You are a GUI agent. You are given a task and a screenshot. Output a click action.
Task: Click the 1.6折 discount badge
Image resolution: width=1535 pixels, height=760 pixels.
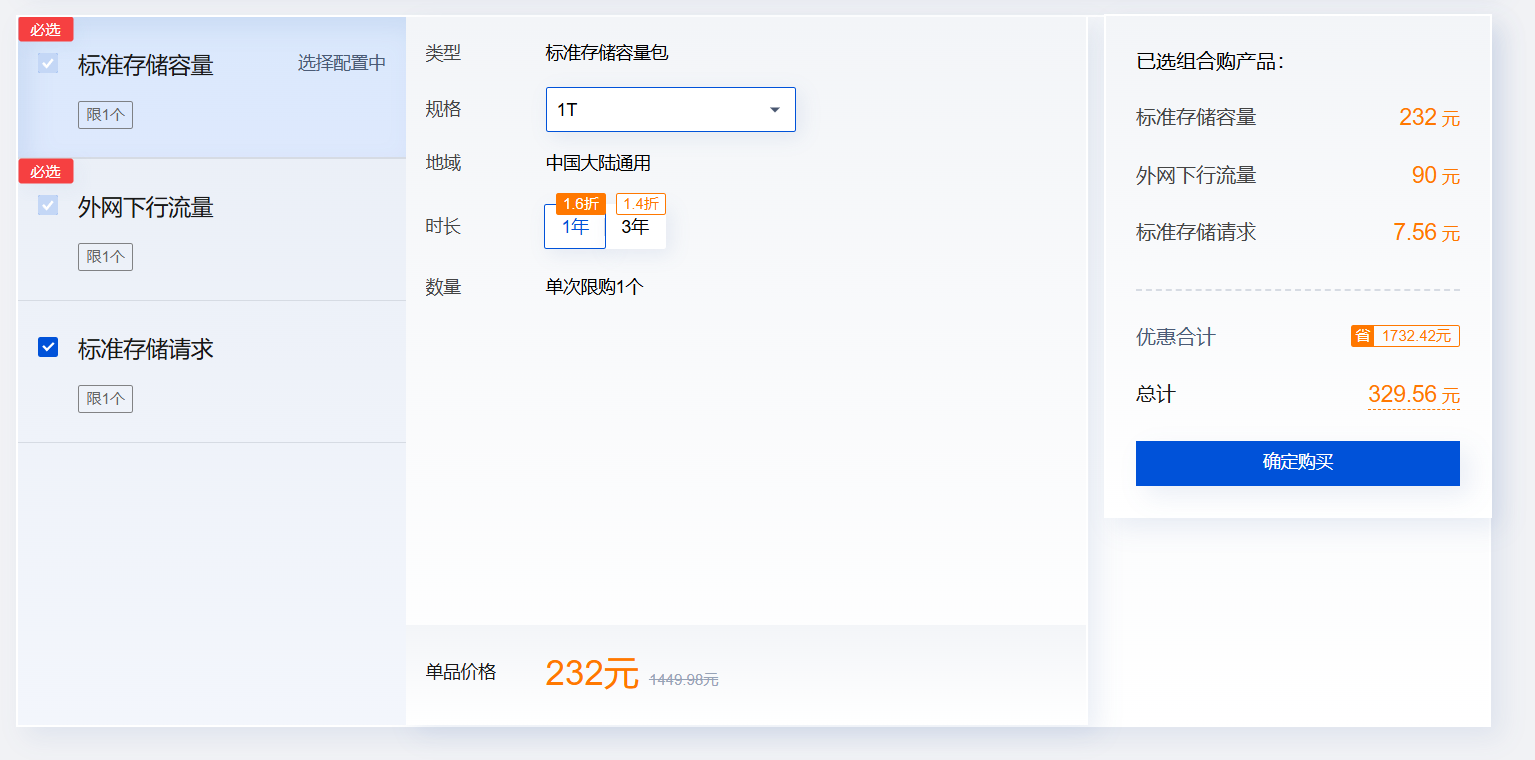click(x=581, y=203)
